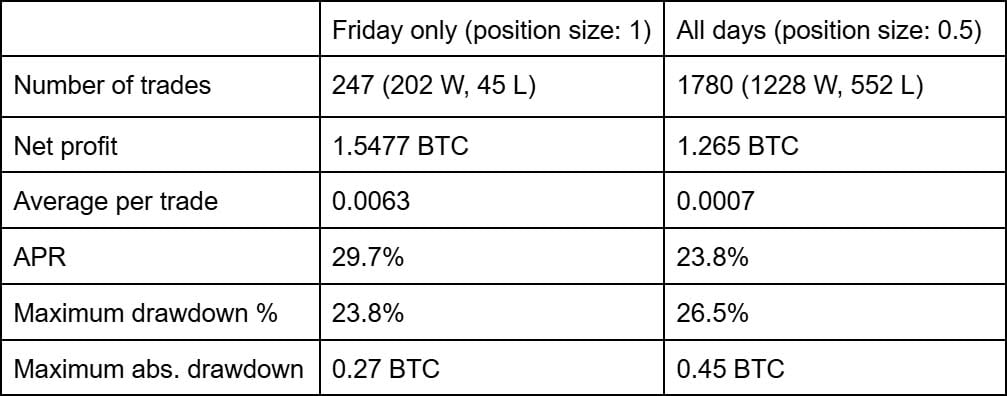This screenshot has height=396, width=1007.
Task: Click the 'Friday only (position size: 1)' header cell
Action: pyautogui.click(x=492, y=29)
